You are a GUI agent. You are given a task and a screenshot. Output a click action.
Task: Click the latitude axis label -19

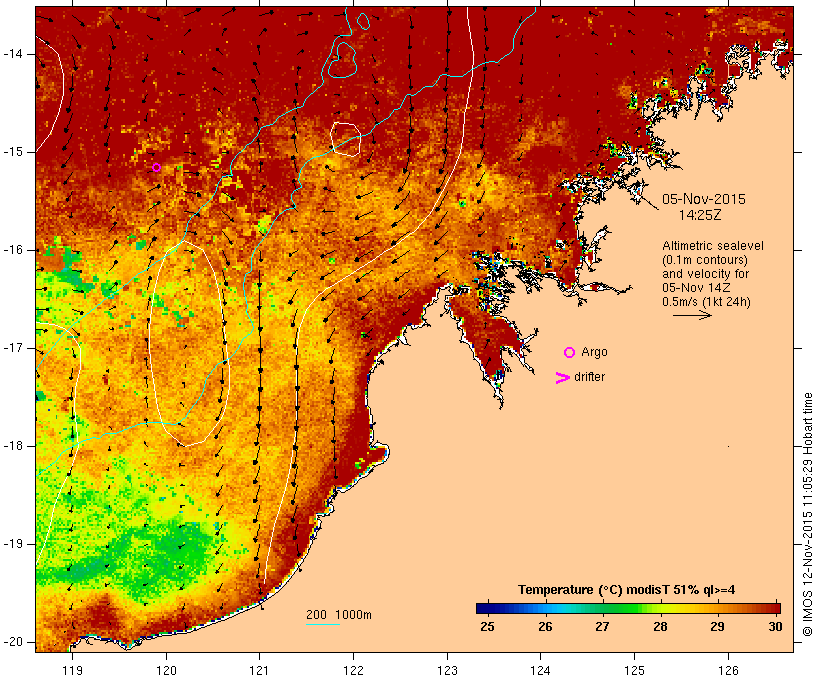(13, 544)
